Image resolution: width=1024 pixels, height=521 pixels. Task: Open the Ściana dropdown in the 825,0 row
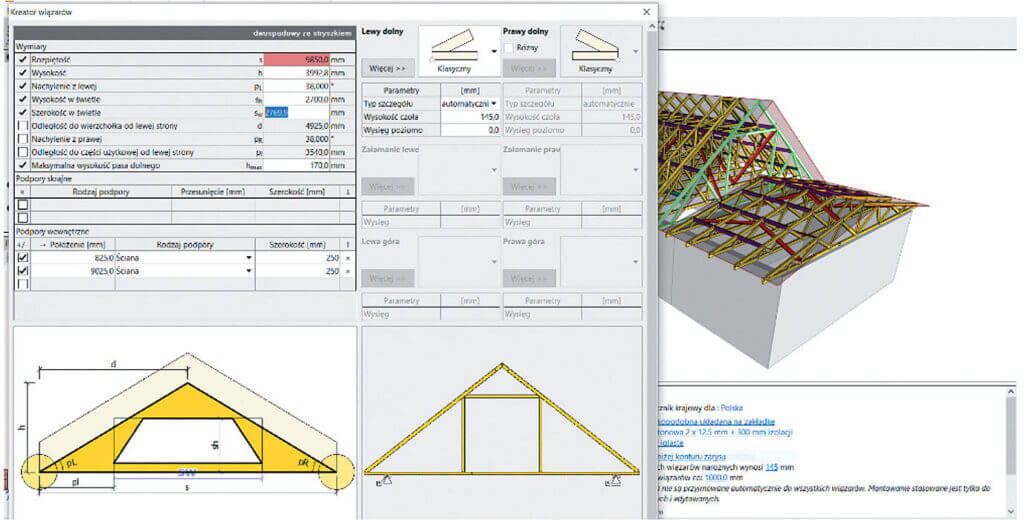248,258
